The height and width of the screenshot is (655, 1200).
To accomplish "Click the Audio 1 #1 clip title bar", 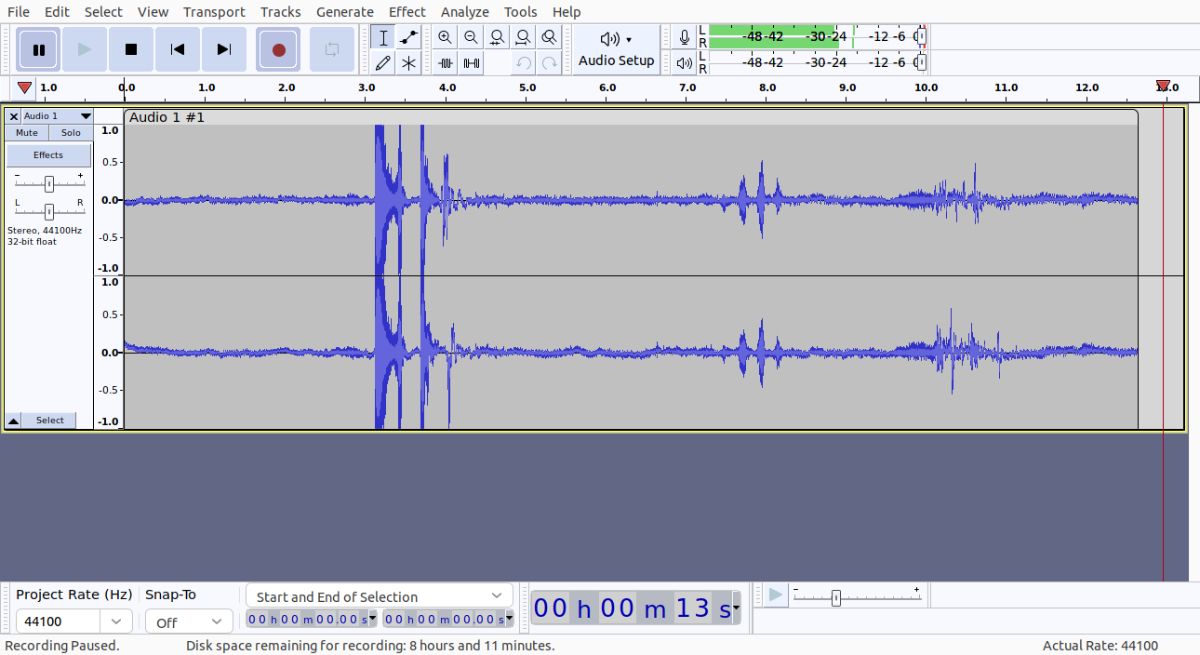I will tap(631, 117).
